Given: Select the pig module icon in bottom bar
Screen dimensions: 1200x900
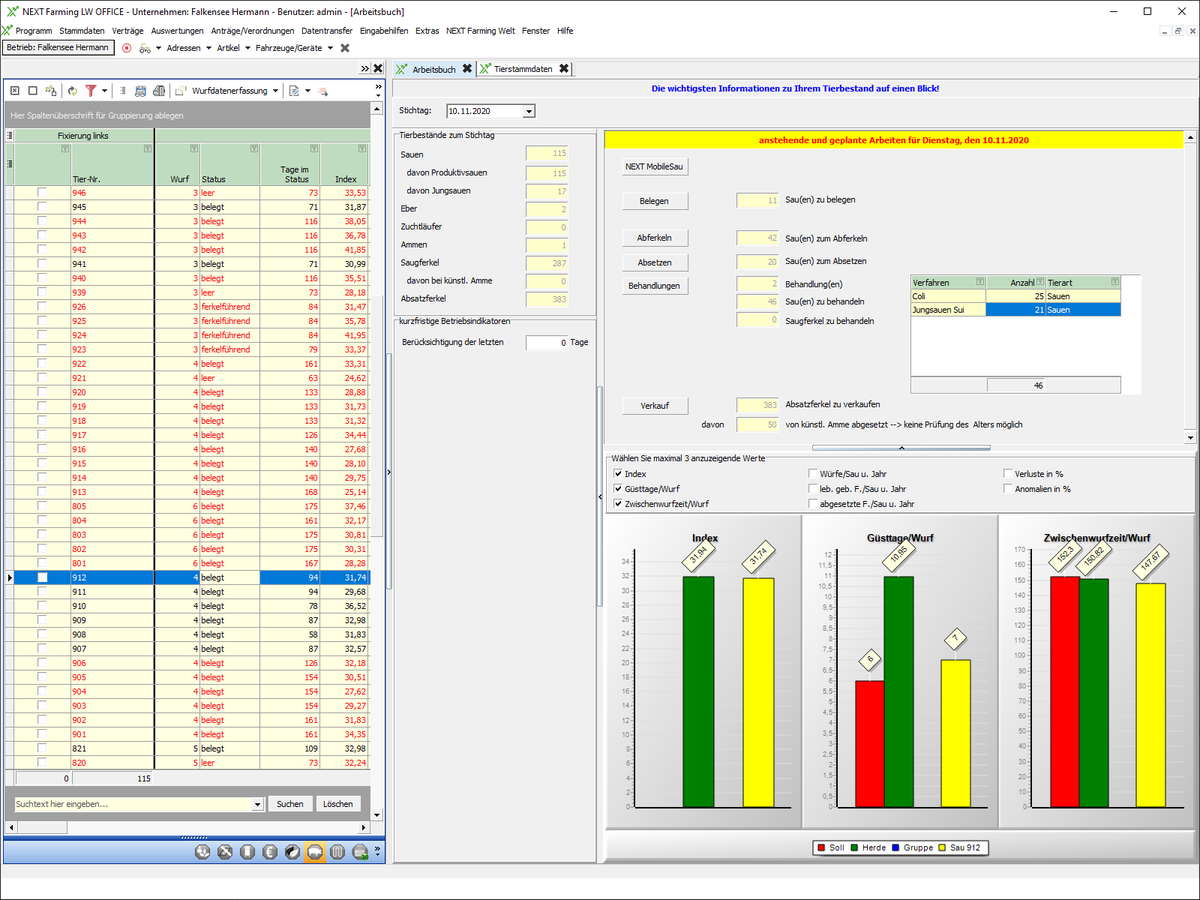Looking at the screenshot, I should point(314,852).
